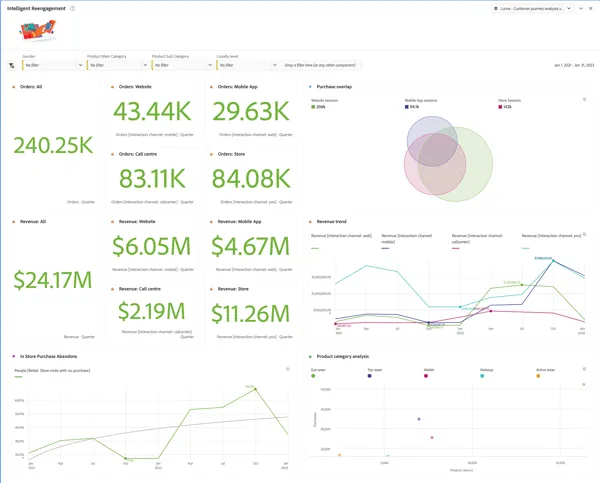Click the Product category analysis dot
600x483 pixels.
point(310,356)
